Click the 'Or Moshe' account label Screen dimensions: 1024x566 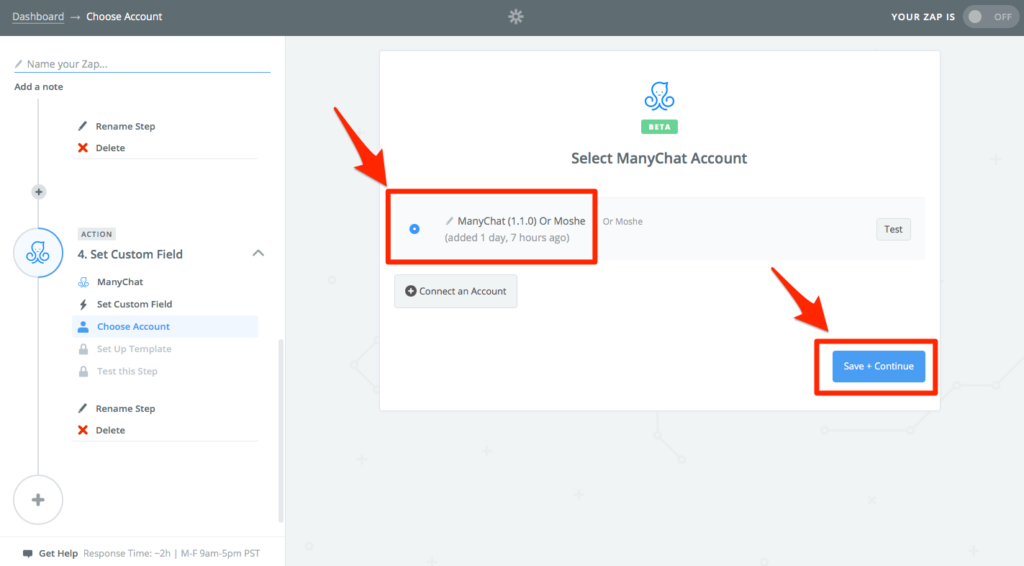click(x=622, y=221)
